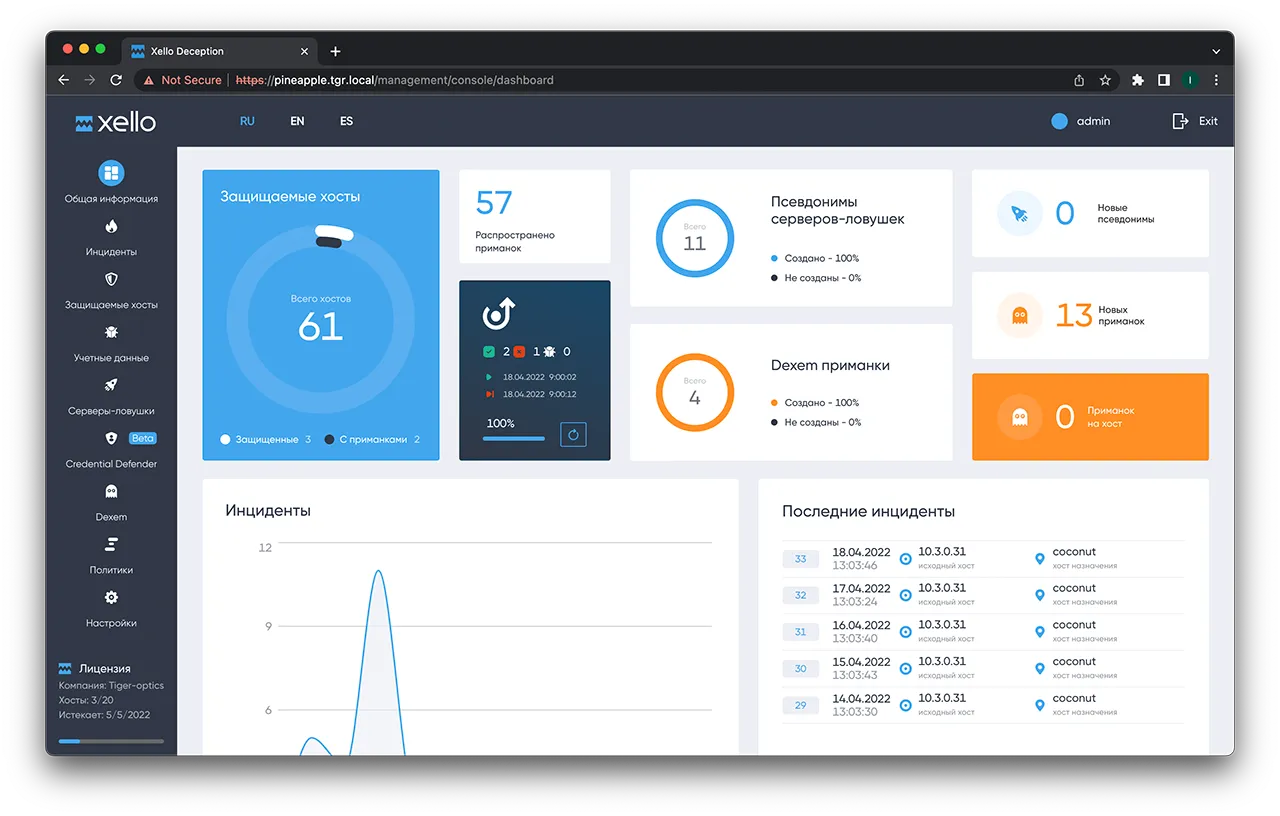
Task: Click the Защищаемые хосты shield icon
Action: (x=111, y=280)
